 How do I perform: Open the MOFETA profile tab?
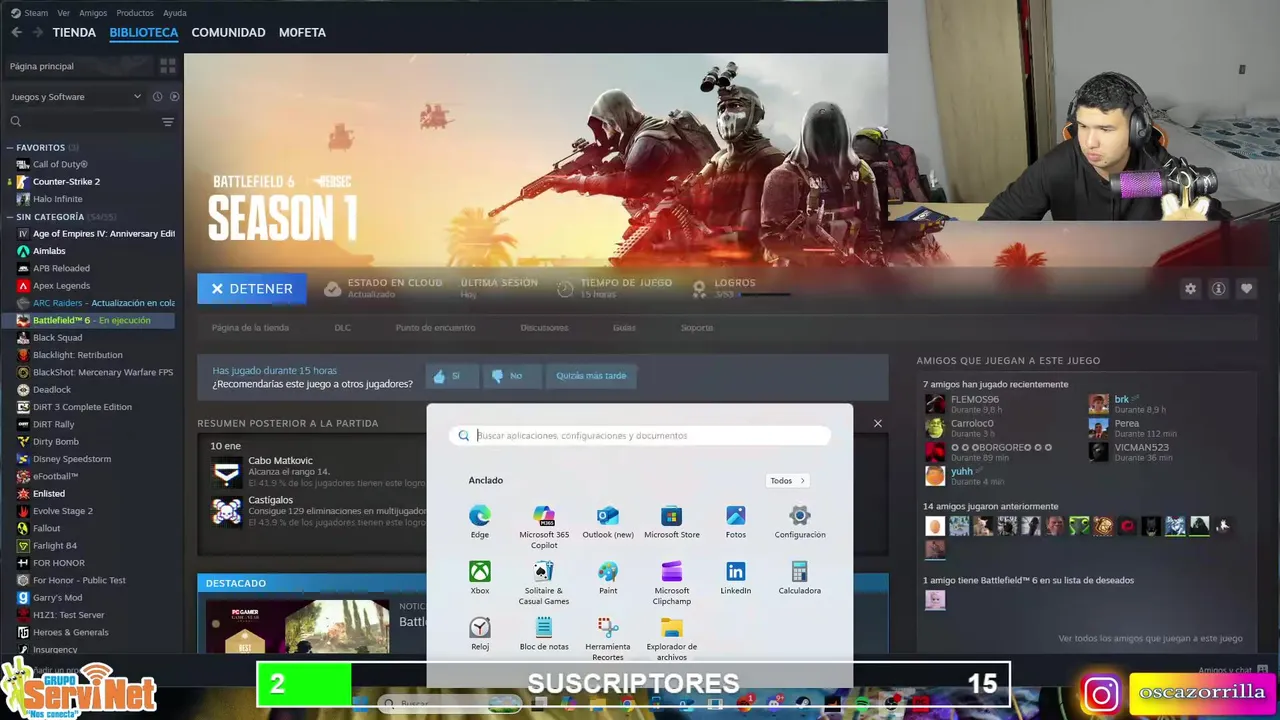tap(302, 32)
